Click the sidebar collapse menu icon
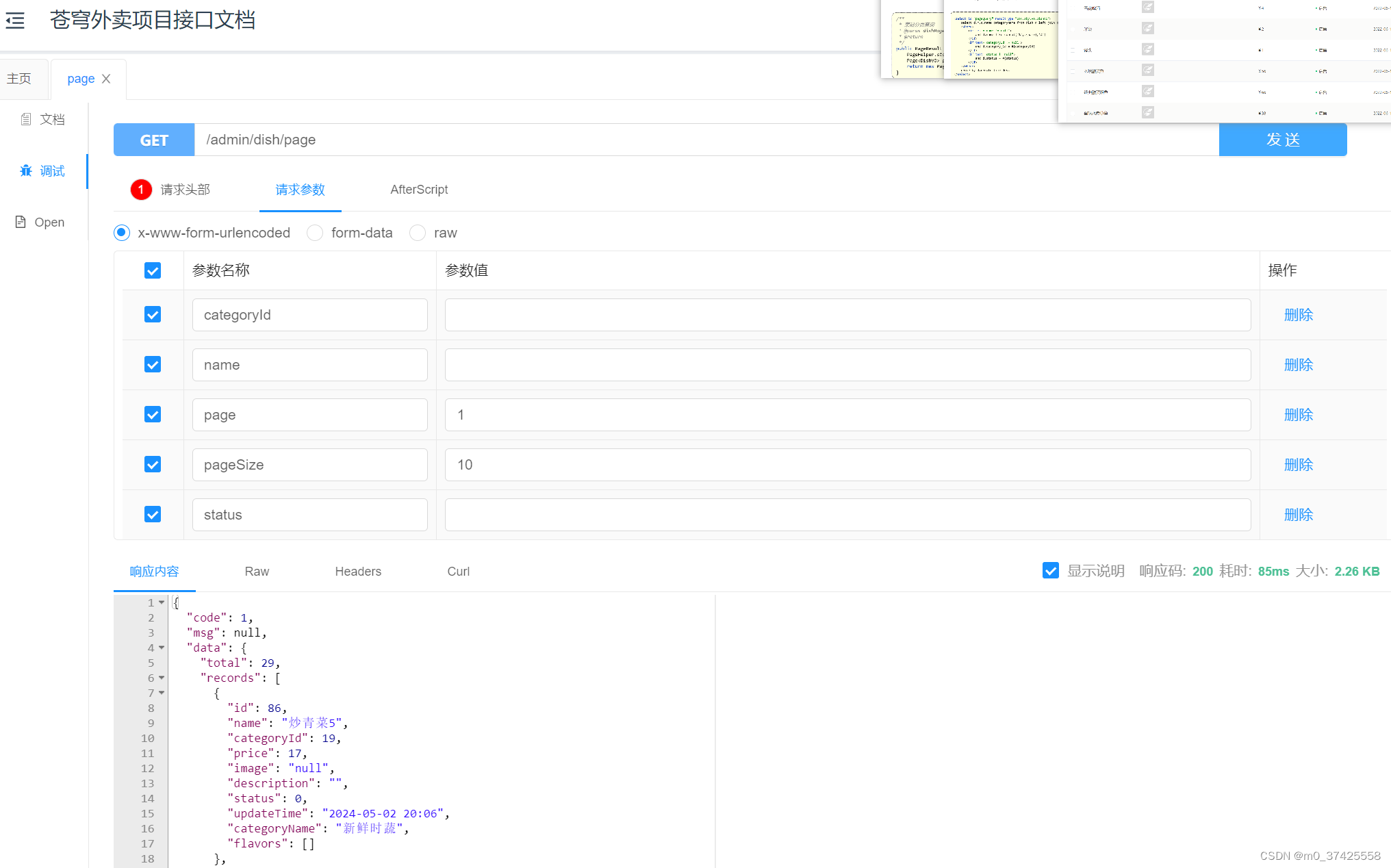1391x868 pixels. pos(15,21)
